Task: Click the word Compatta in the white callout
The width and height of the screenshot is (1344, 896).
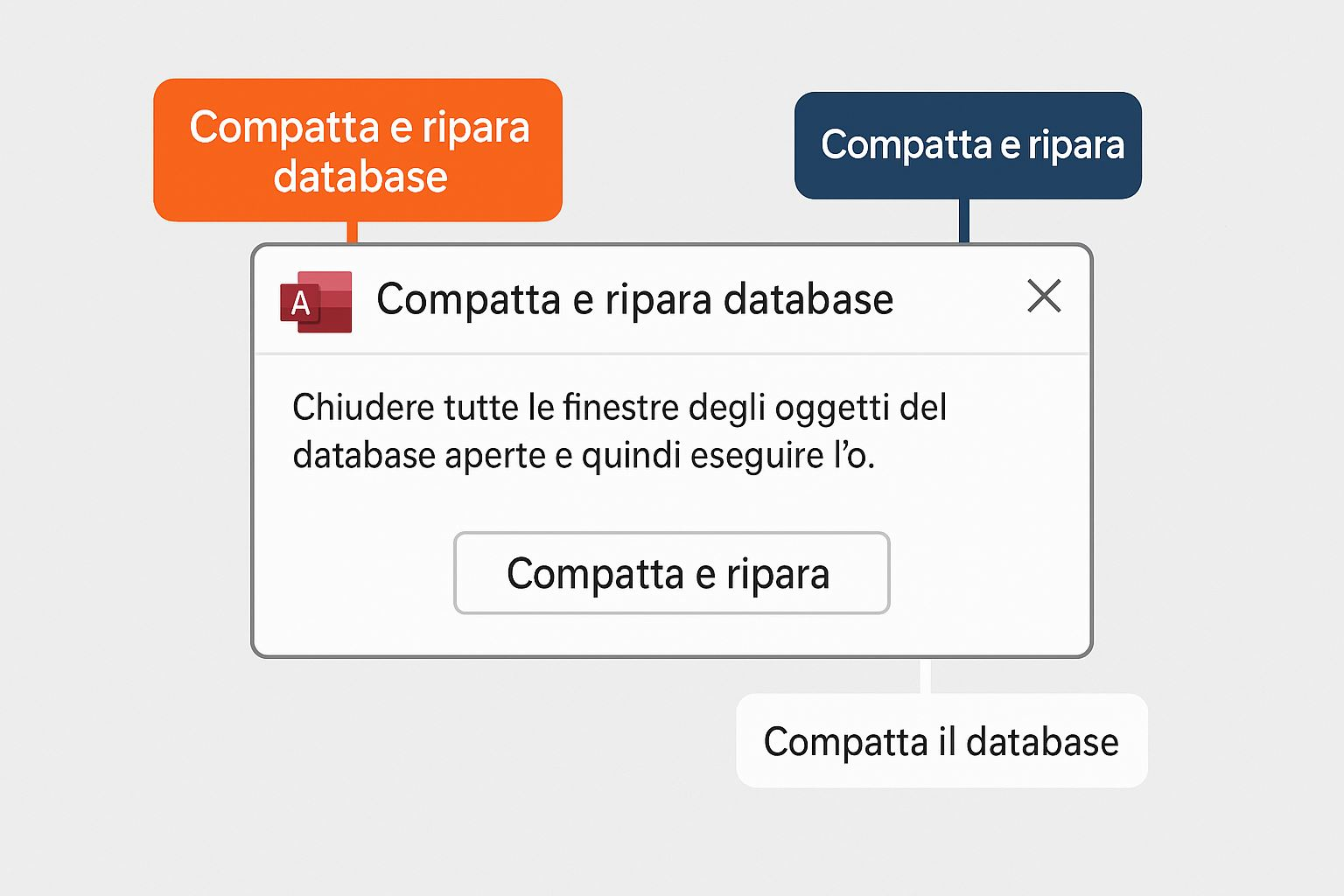Action: coord(845,742)
